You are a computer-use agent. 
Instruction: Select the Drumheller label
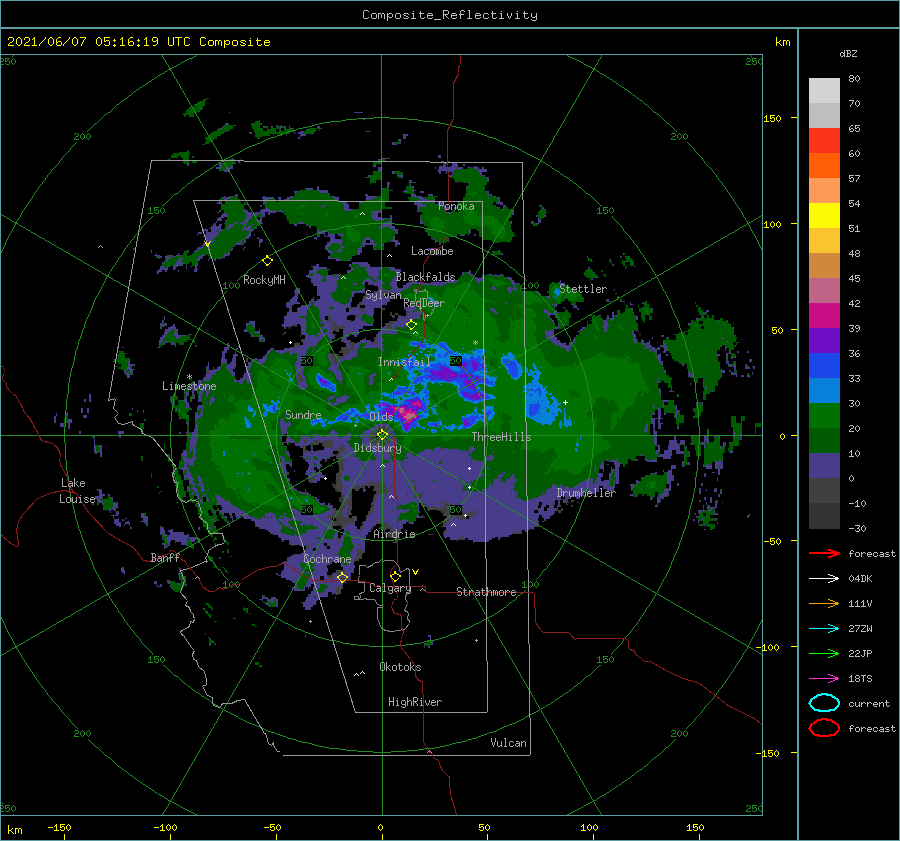[586, 493]
